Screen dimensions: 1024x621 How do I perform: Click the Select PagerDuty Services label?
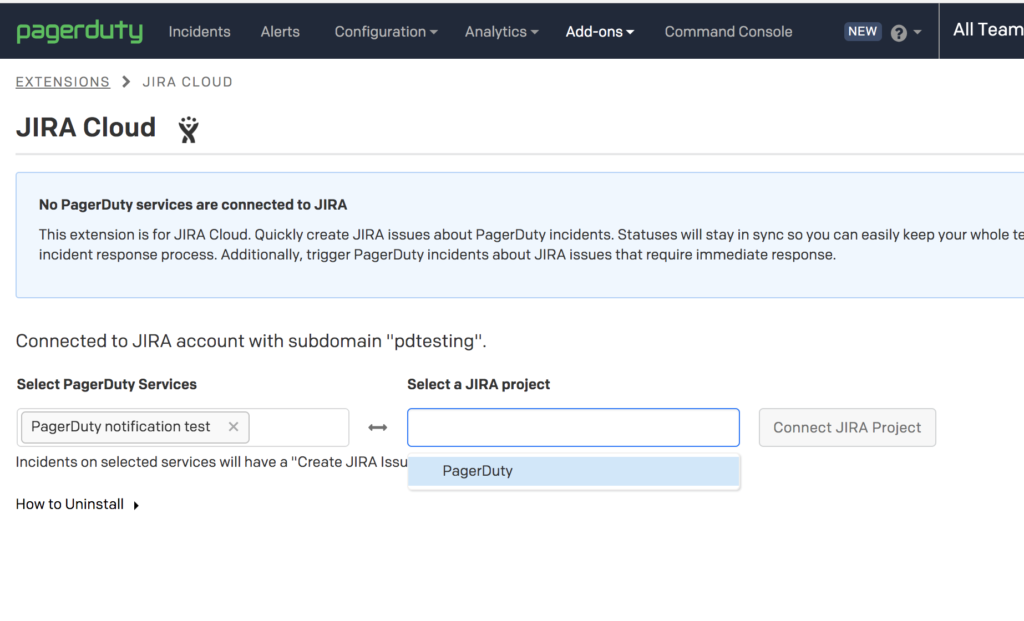(x=106, y=384)
